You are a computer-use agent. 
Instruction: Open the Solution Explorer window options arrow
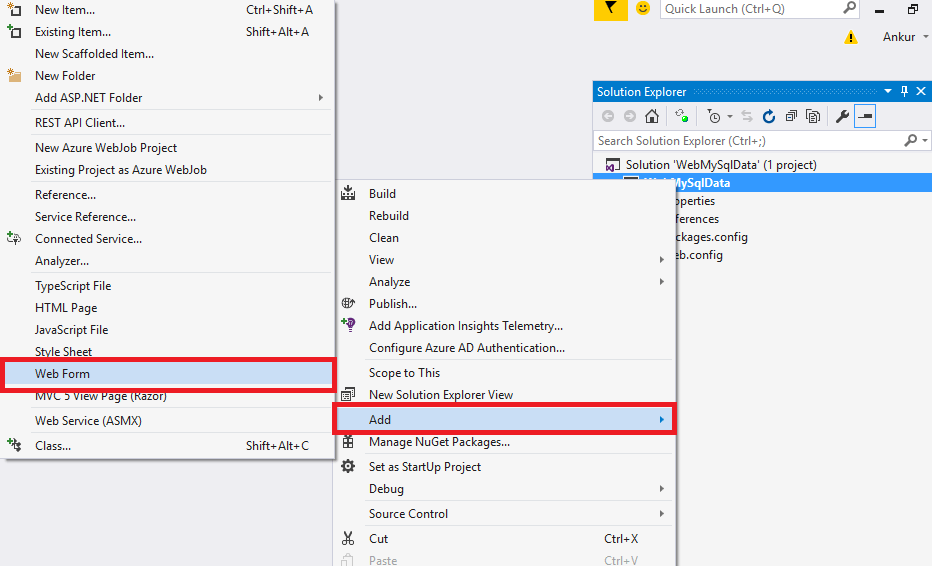coord(888,92)
